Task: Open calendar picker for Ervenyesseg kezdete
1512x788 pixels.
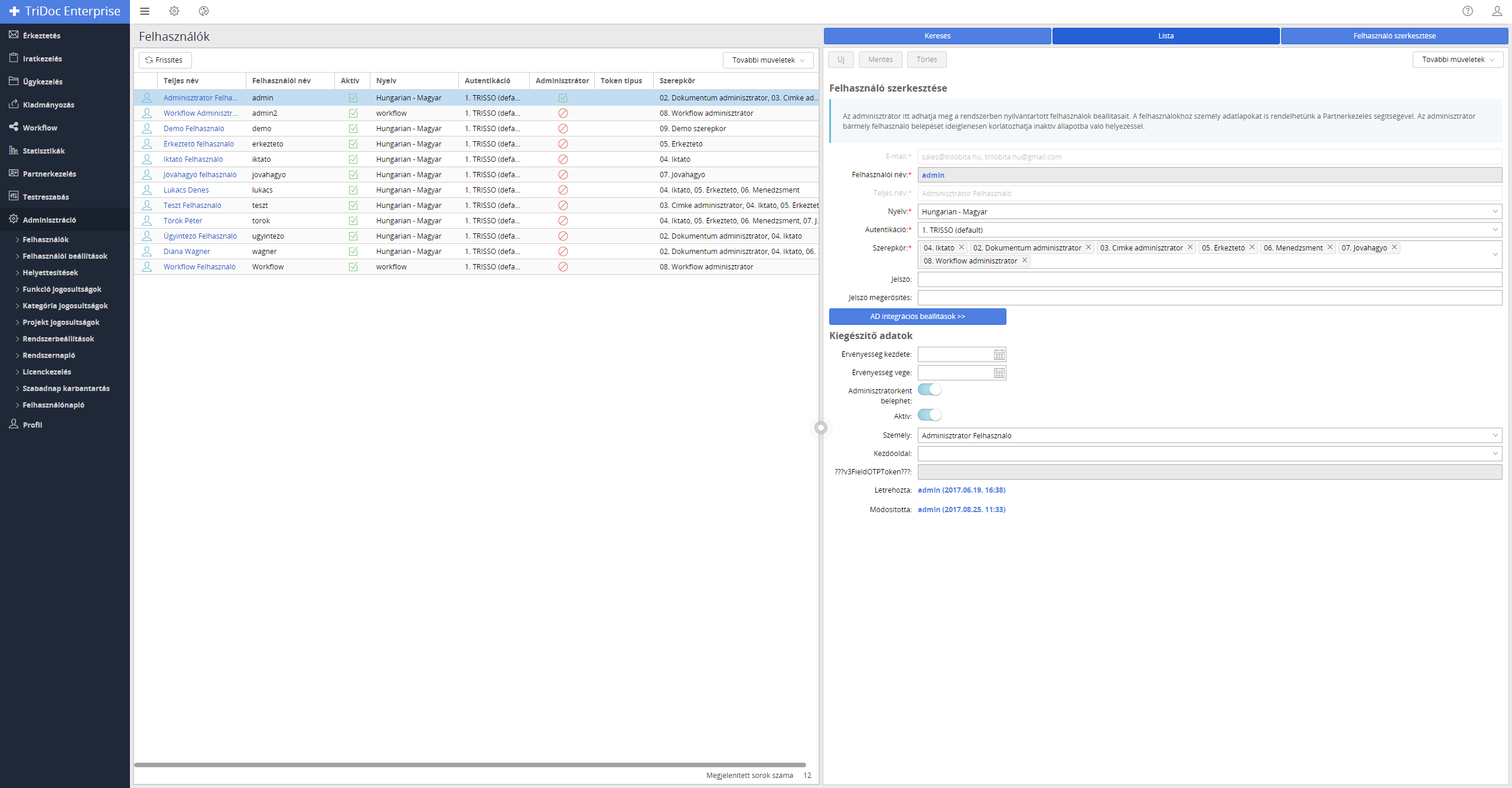Action: click(999, 354)
